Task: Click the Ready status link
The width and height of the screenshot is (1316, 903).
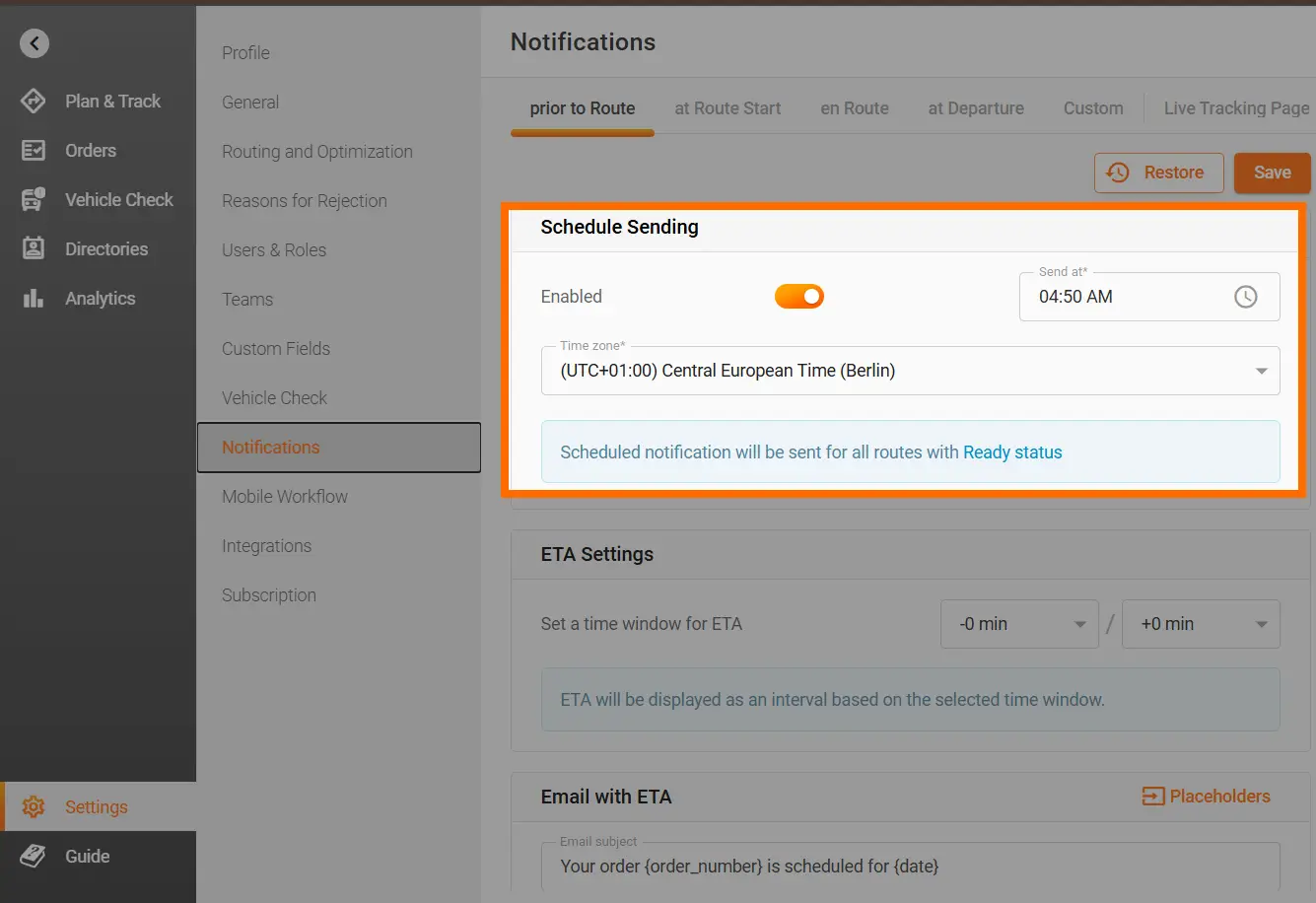Action: tap(1012, 451)
